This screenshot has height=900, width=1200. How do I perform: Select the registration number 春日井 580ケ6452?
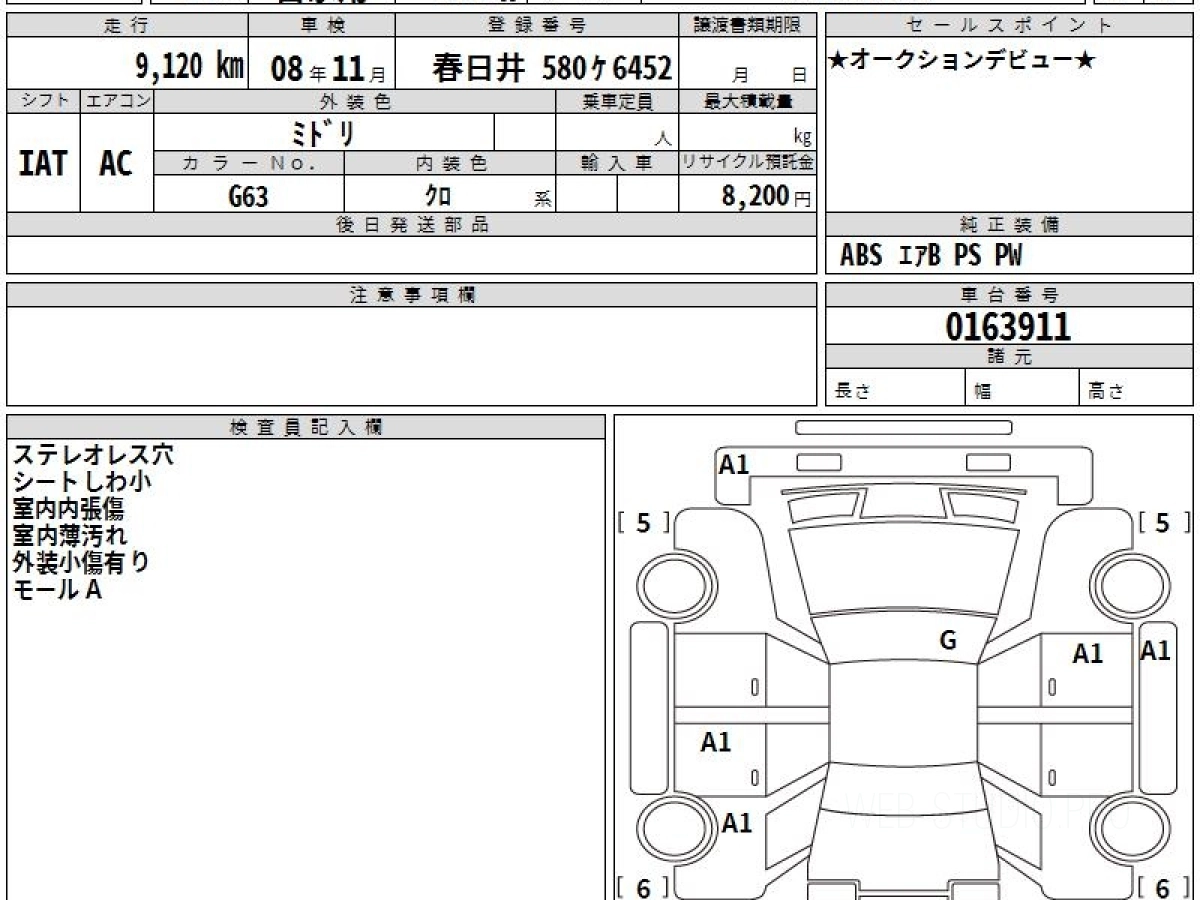(x=551, y=68)
